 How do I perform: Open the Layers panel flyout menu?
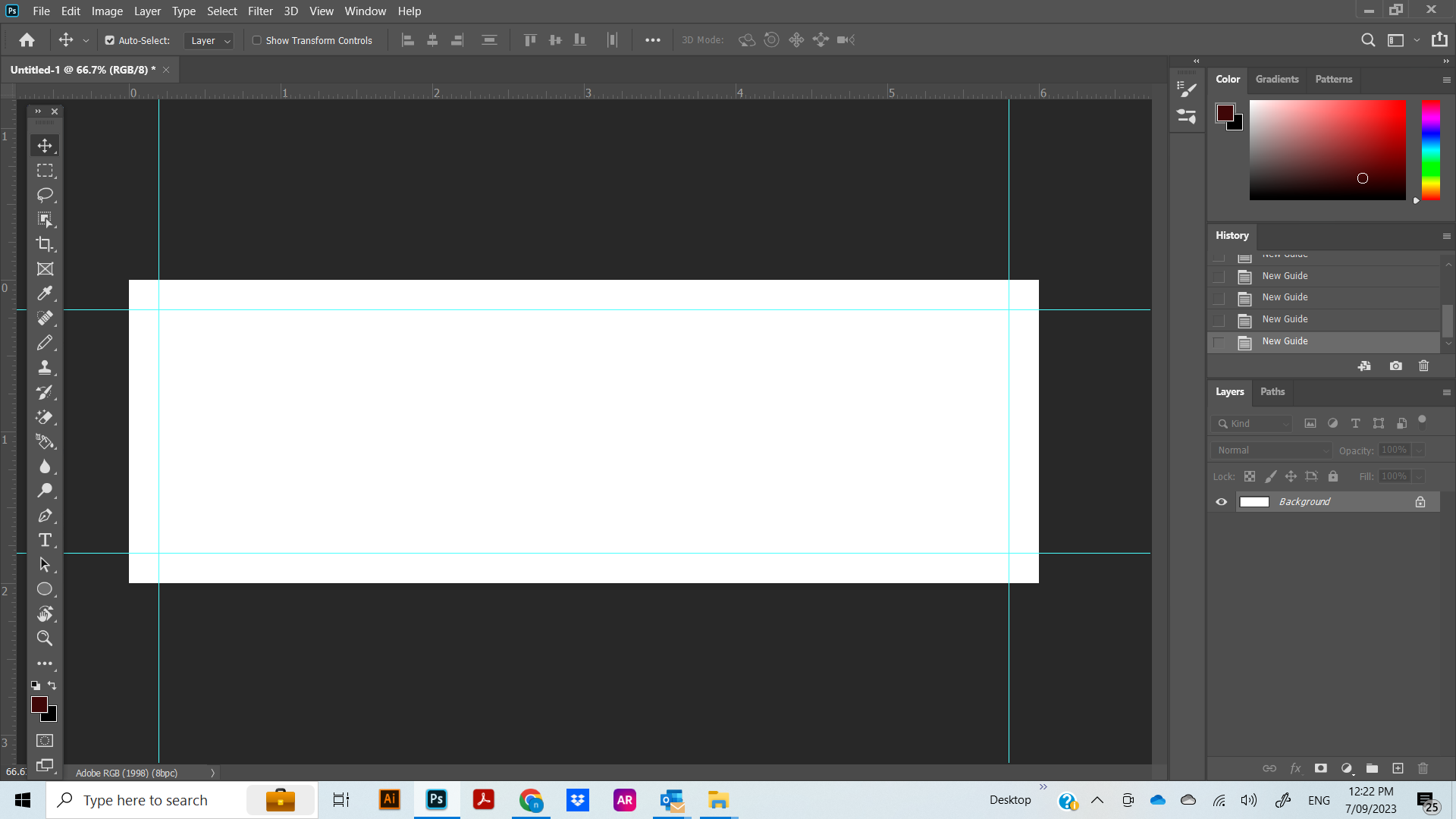coord(1446,392)
